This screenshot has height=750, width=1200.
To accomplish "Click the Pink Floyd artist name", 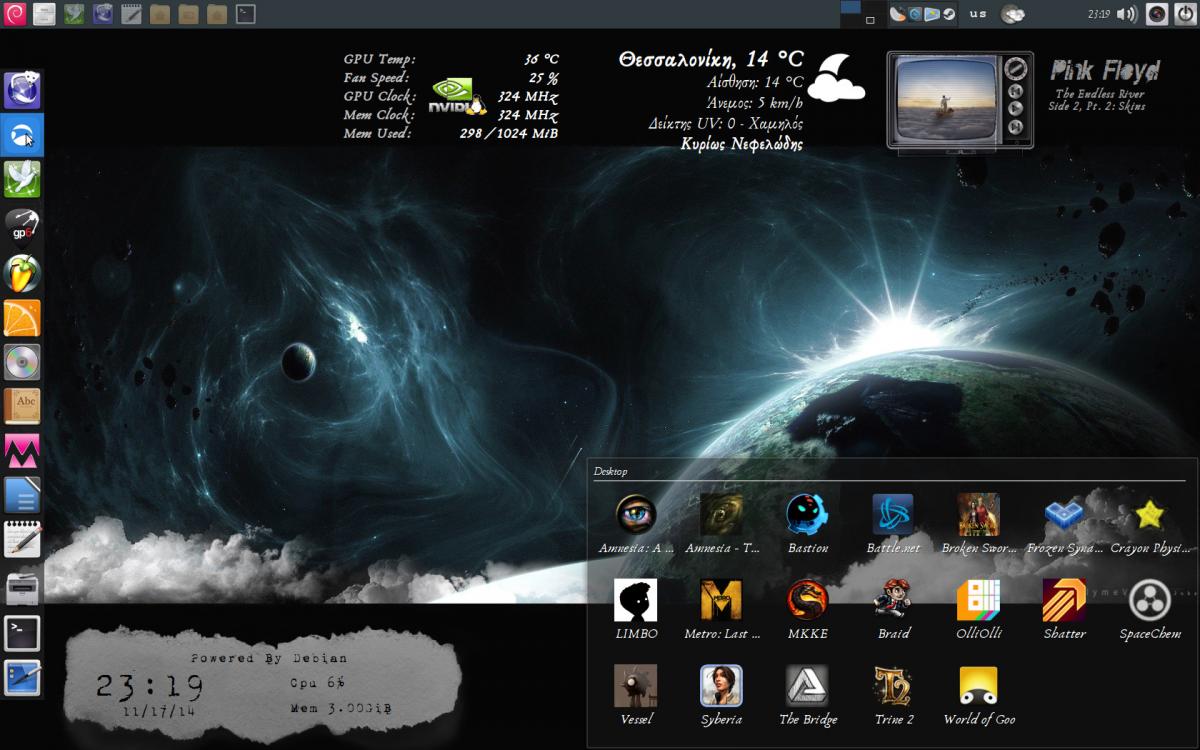I will coord(1104,71).
